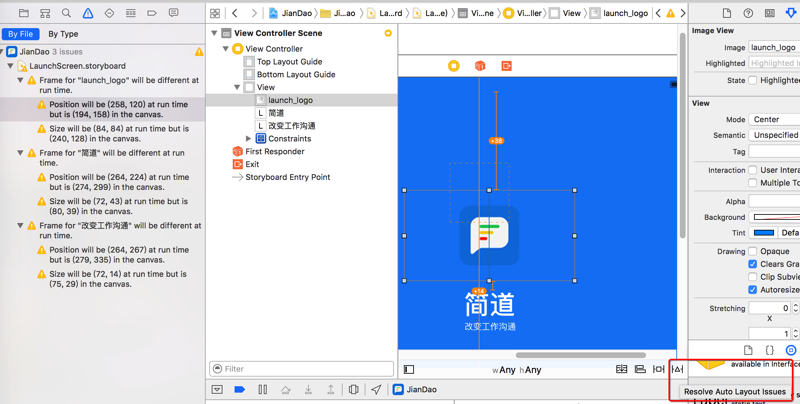Open the debug view hierarchy icon
The height and width of the screenshot is (404, 800).
click(353, 390)
